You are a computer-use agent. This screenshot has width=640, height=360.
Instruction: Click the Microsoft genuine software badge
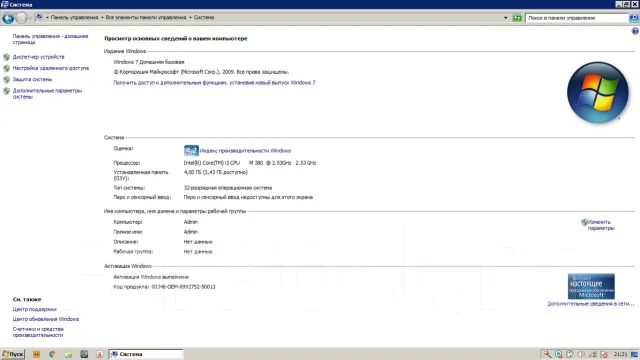591,286
